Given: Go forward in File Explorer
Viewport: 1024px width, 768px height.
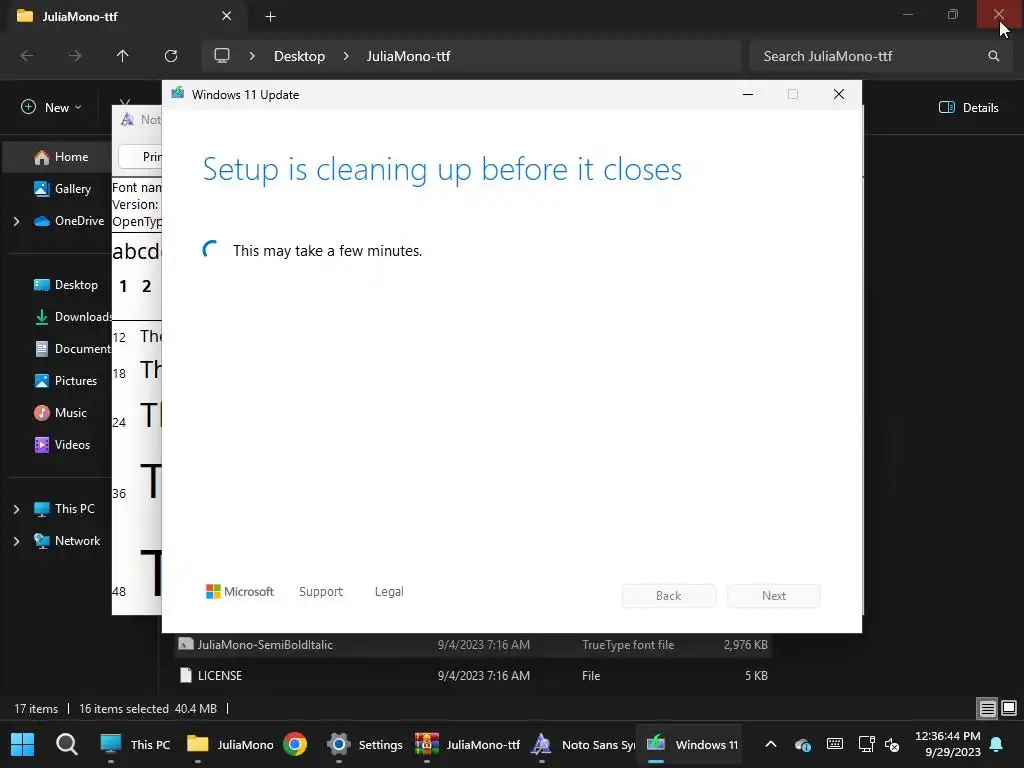Looking at the screenshot, I should coord(75,56).
